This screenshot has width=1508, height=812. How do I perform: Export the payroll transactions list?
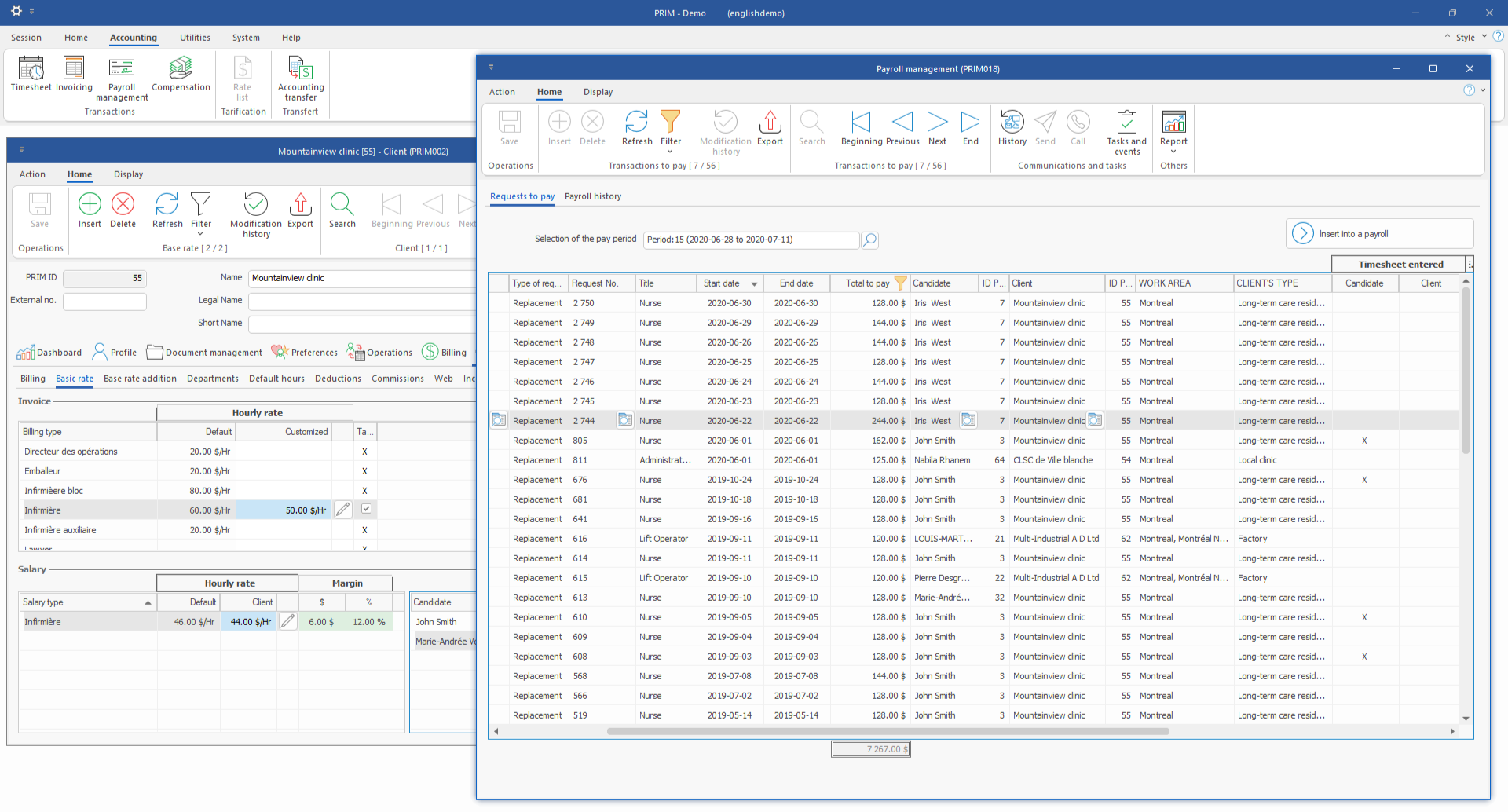point(769,127)
